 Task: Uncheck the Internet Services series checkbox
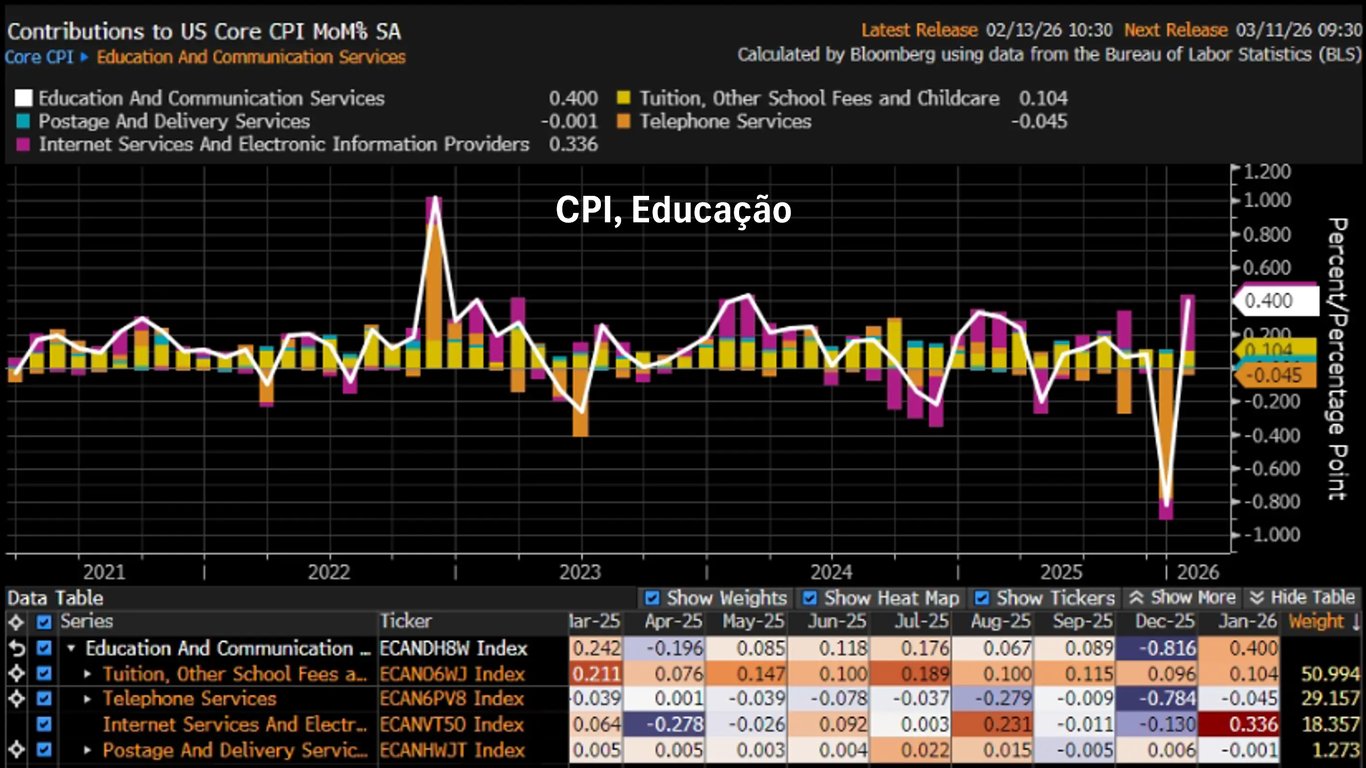pyautogui.click(x=43, y=725)
